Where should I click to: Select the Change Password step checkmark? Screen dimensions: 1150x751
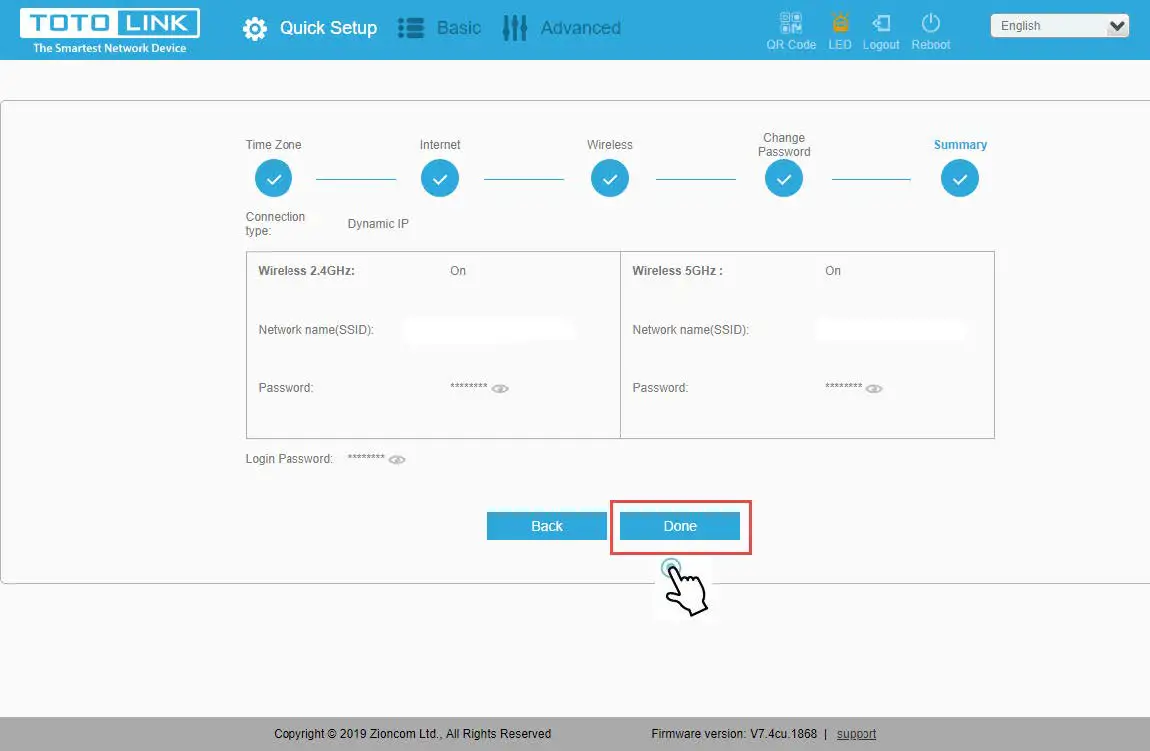point(784,178)
